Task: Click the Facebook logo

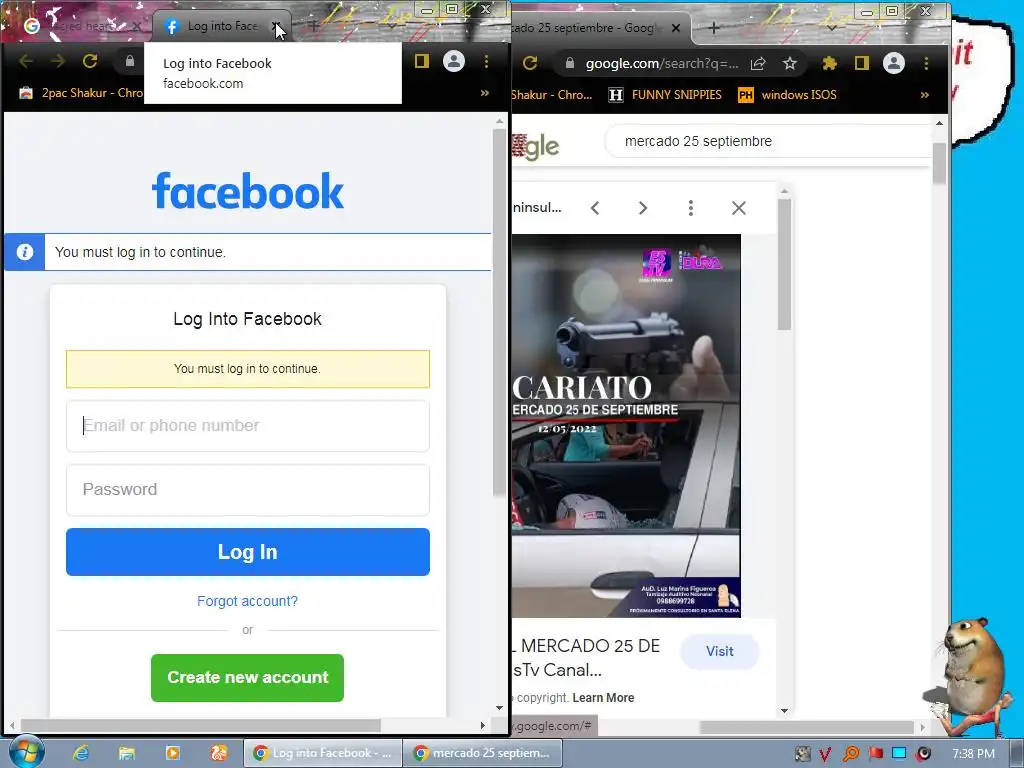Action: [248, 191]
